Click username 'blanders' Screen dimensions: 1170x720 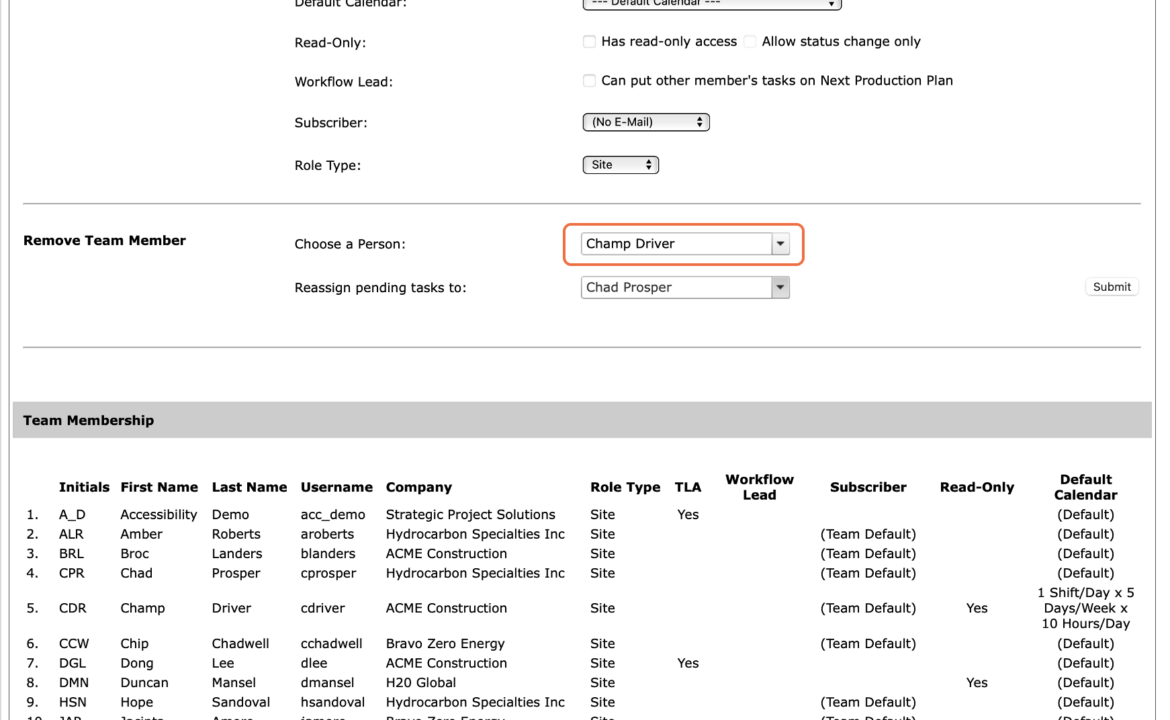328,554
